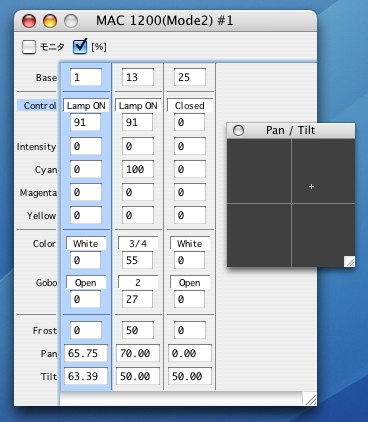Click Tilt field in second column
368x422 pixels.
(x=138, y=376)
